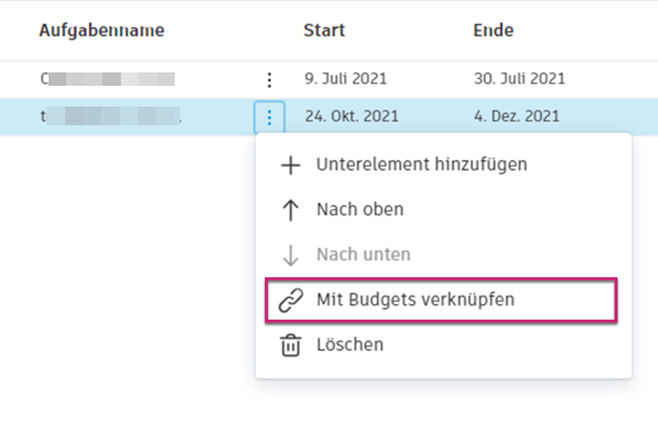Screen dimensions: 658x422
Task: Select "Unterelement hinzufügen" from the context menu
Action: click(421, 165)
